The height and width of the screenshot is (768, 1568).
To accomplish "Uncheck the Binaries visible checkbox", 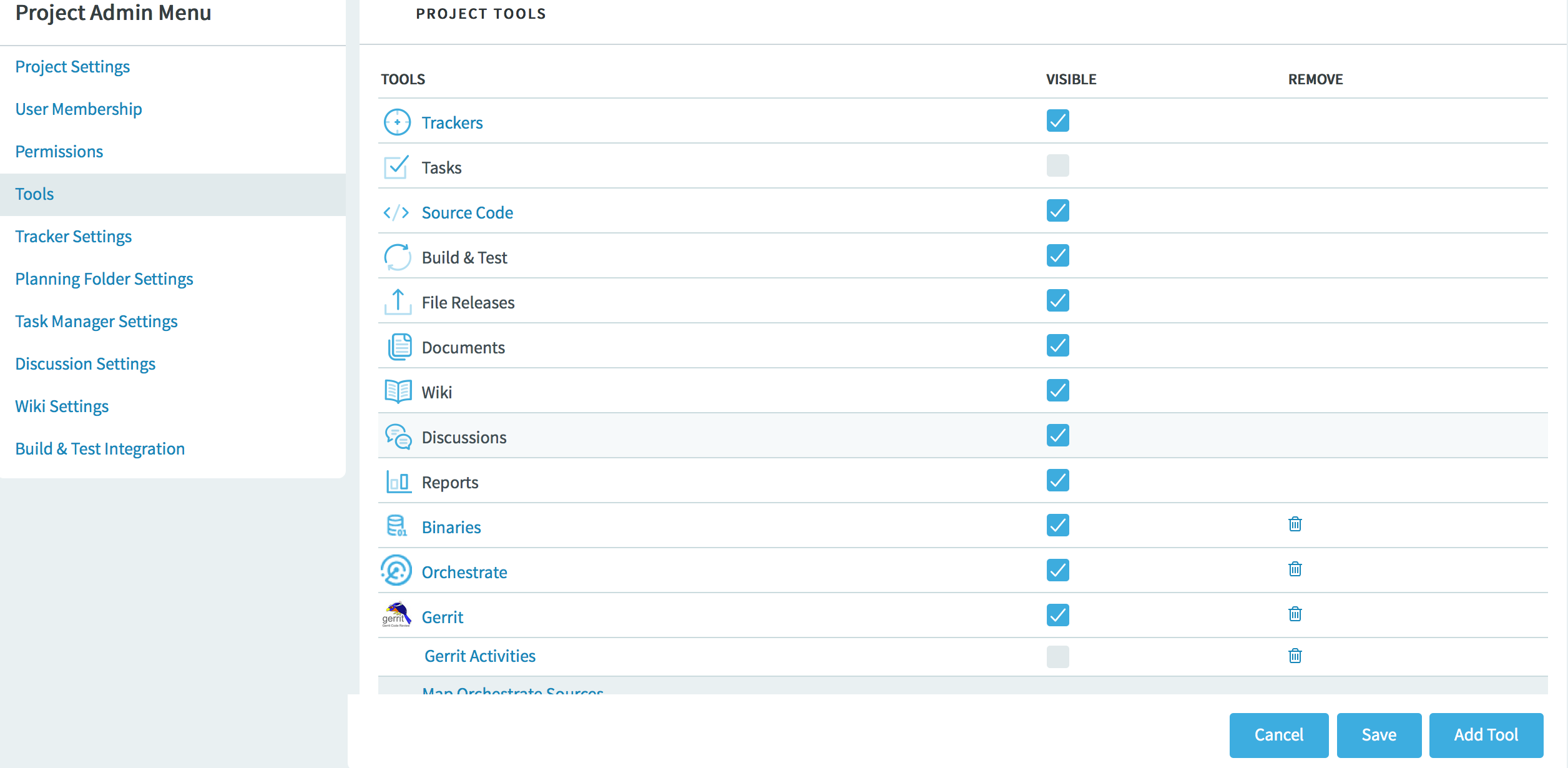I will pyautogui.click(x=1058, y=525).
